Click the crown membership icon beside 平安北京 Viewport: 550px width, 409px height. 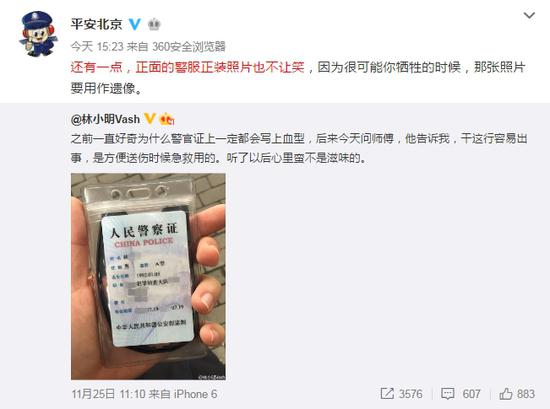154,25
